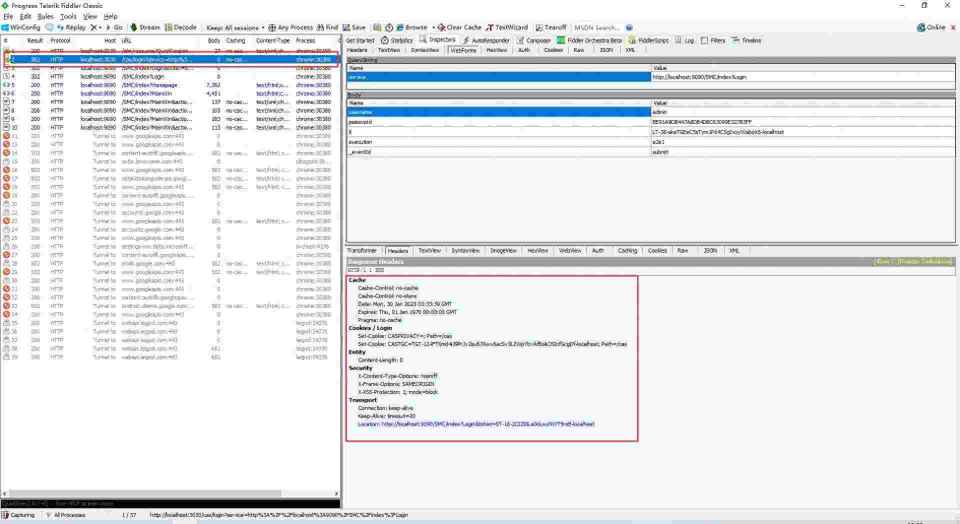Select the Any Process target picker
This screenshot has width=960, height=524.
tap(291, 28)
